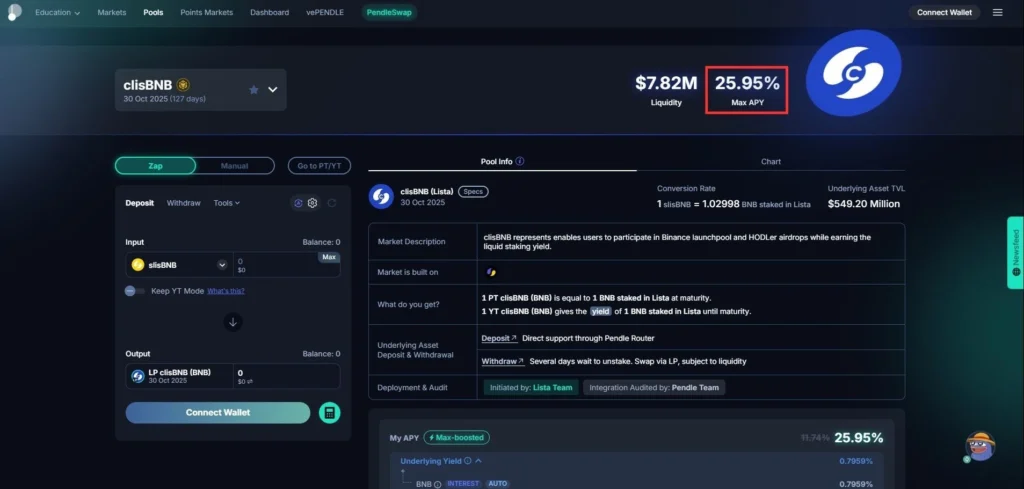This screenshot has width=1024, height=489.
Task: Favorite the clisBNB pool with the star
Action: (253, 89)
